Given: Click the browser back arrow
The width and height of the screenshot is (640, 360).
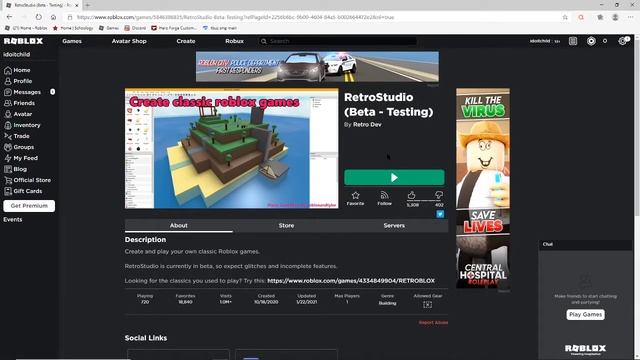Looking at the screenshot, I should click(9, 17).
